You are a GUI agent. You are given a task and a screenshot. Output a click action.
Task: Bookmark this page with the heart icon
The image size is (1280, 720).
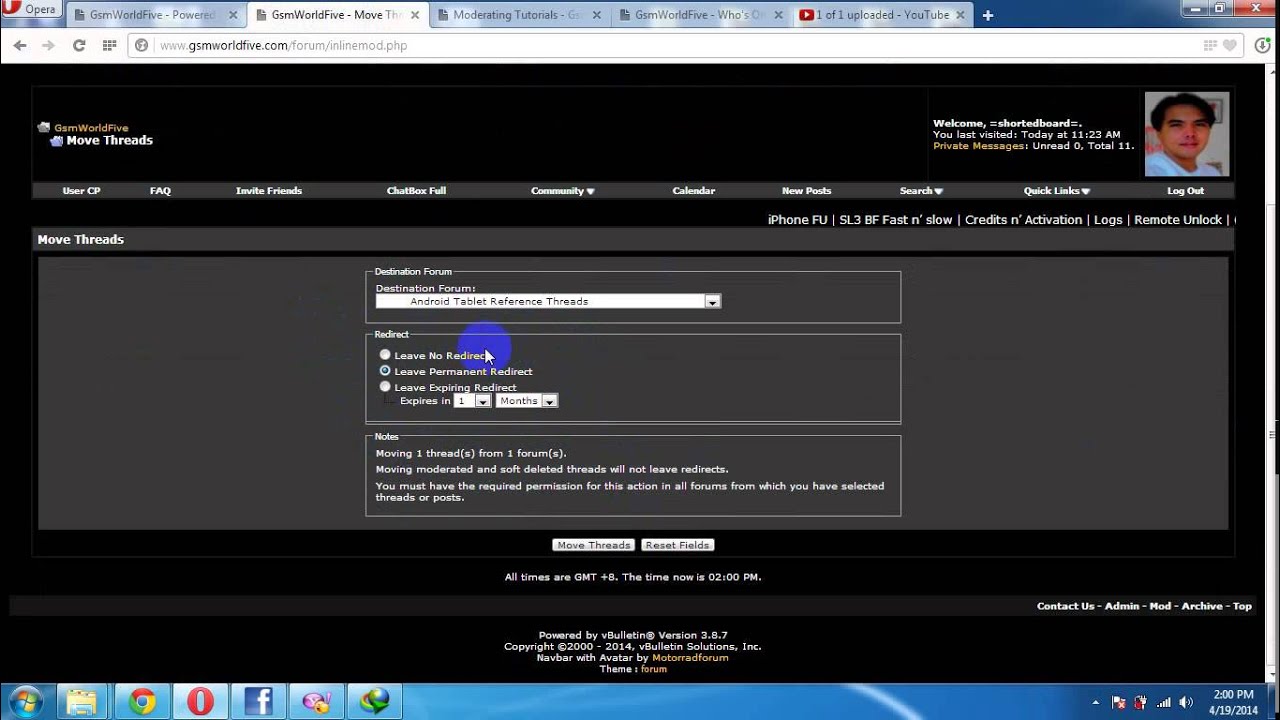tap(1232, 45)
